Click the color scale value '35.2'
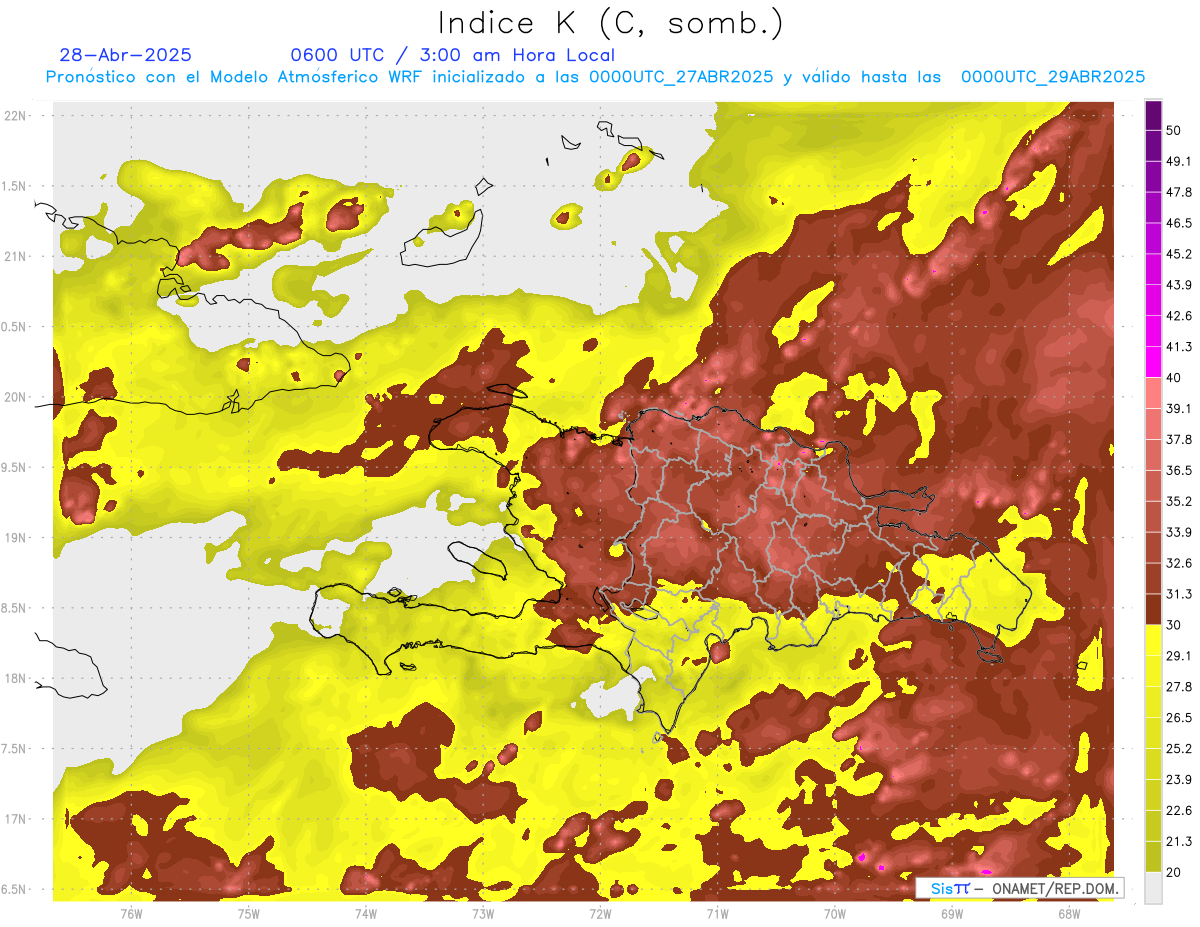The image size is (1200, 927). [1179, 501]
